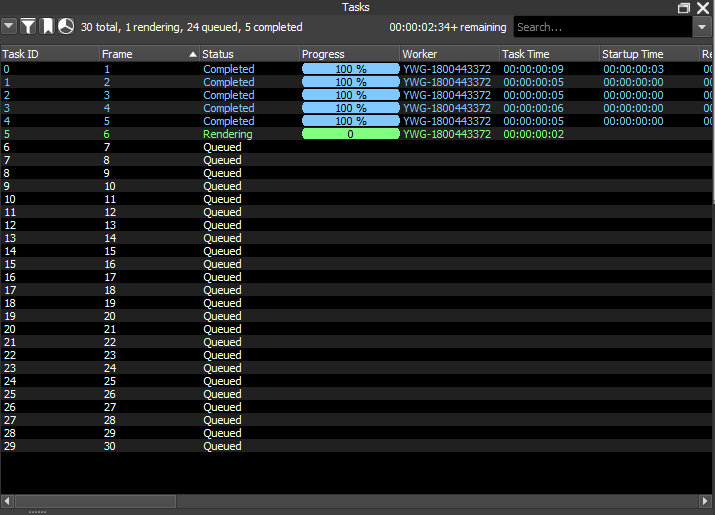715x515 pixels.
Task: Toggle the pie chart graph icon
Action: click(x=66, y=27)
